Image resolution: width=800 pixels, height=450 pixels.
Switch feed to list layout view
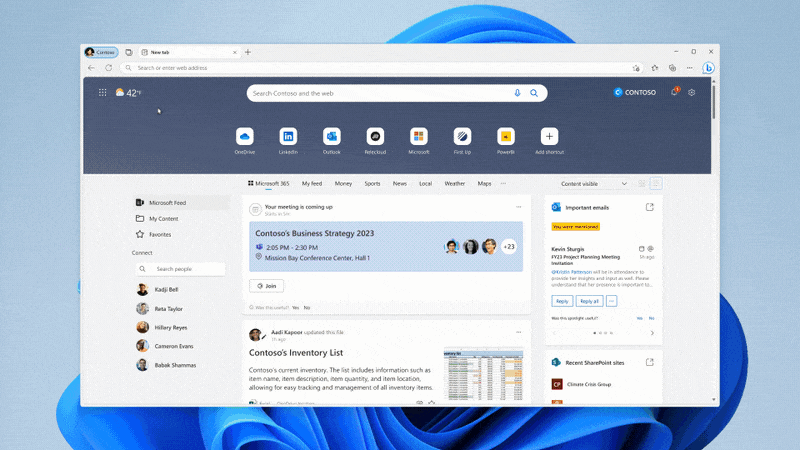coord(656,184)
